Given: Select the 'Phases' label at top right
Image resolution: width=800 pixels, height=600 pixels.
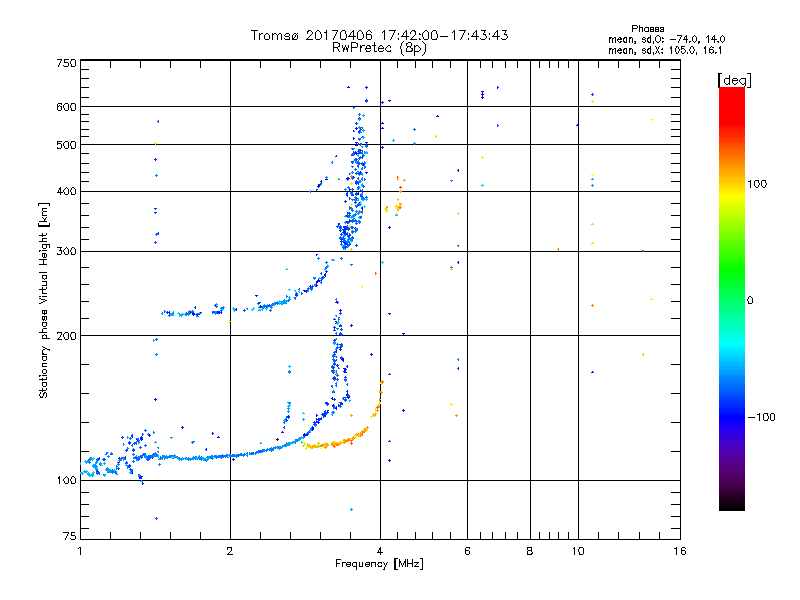Looking at the screenshot, I should [647, 29].
